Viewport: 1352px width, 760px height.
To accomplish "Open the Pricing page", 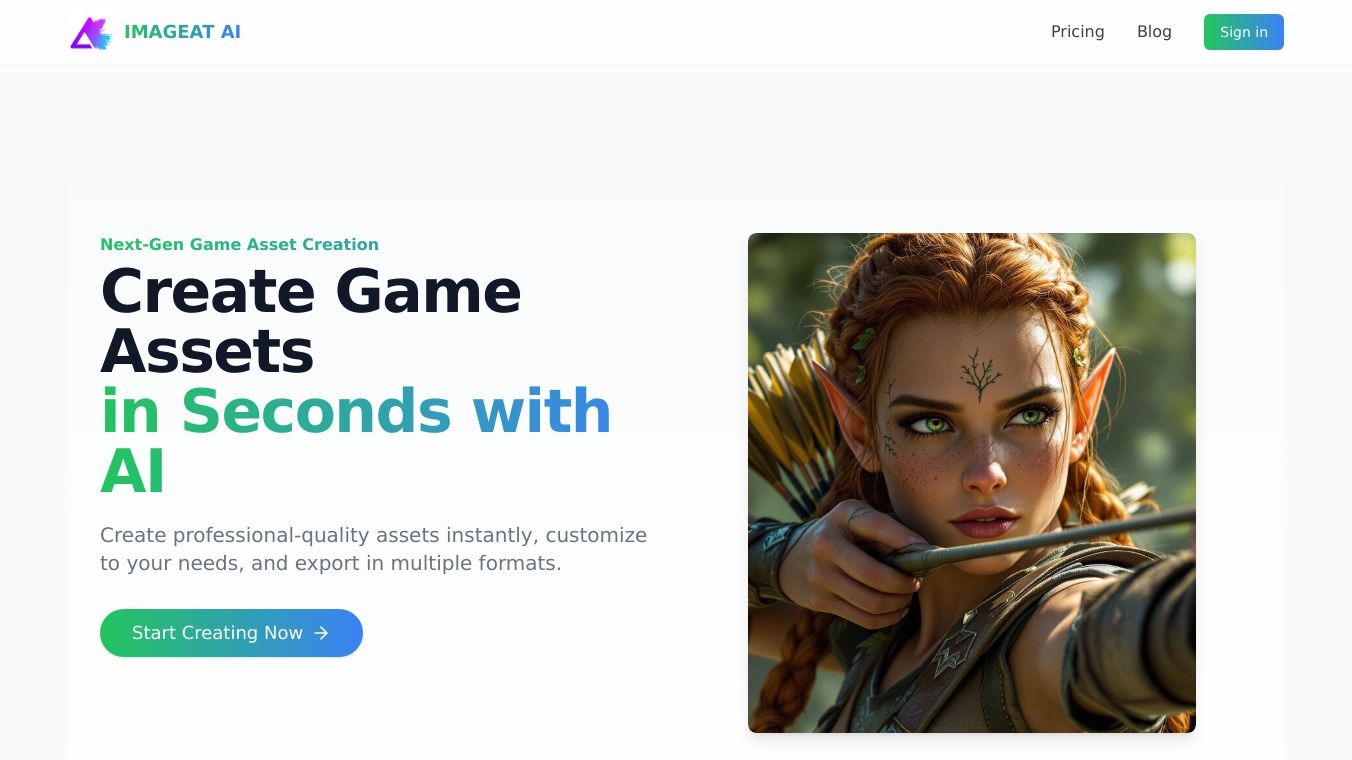I will pyautogui.click(x=1077, y=32).
